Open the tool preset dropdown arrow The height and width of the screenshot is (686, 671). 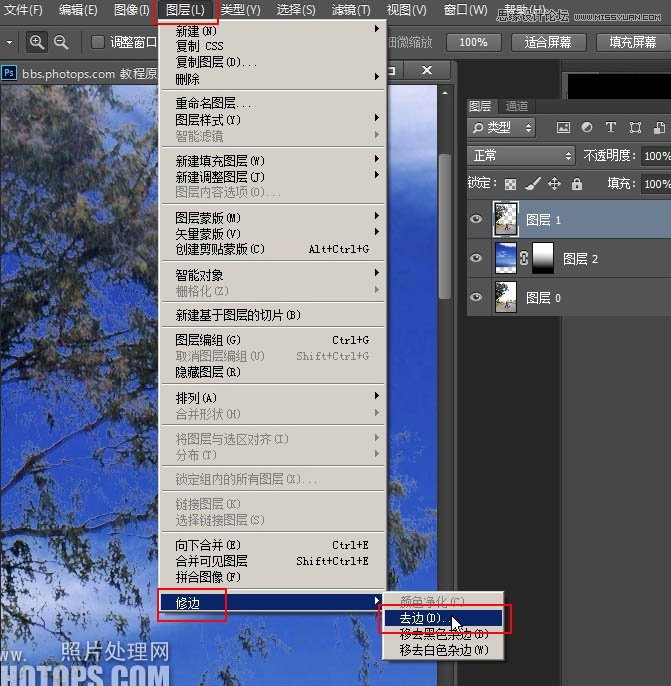[x=9, y=42]
